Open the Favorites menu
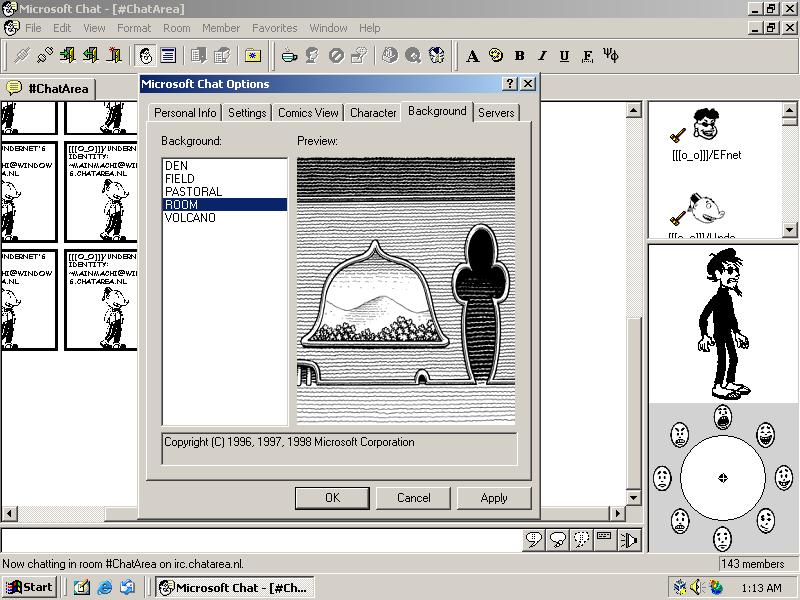800x600 pixels. coord(274,28)
